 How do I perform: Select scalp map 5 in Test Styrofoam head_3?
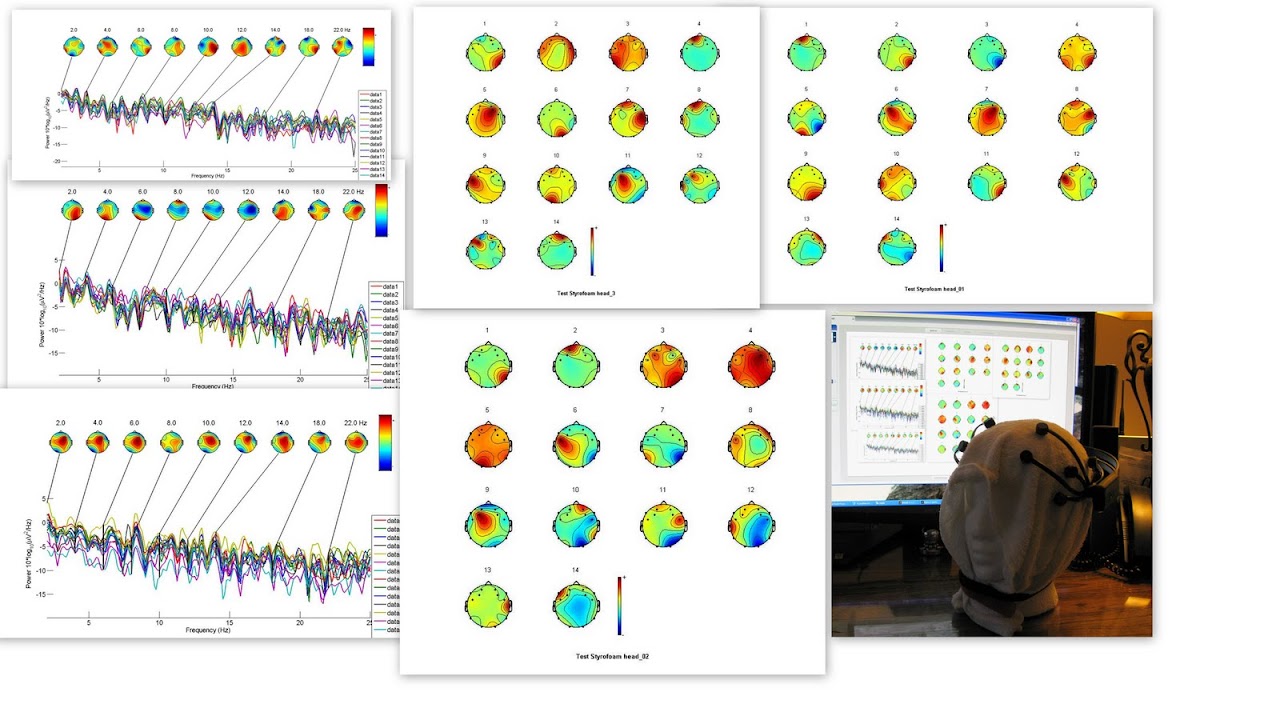click(487, 118)
